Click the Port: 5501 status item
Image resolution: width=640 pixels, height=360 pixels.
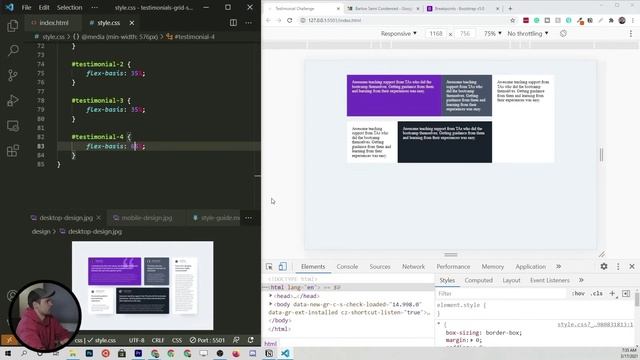[x=207, y=340]
